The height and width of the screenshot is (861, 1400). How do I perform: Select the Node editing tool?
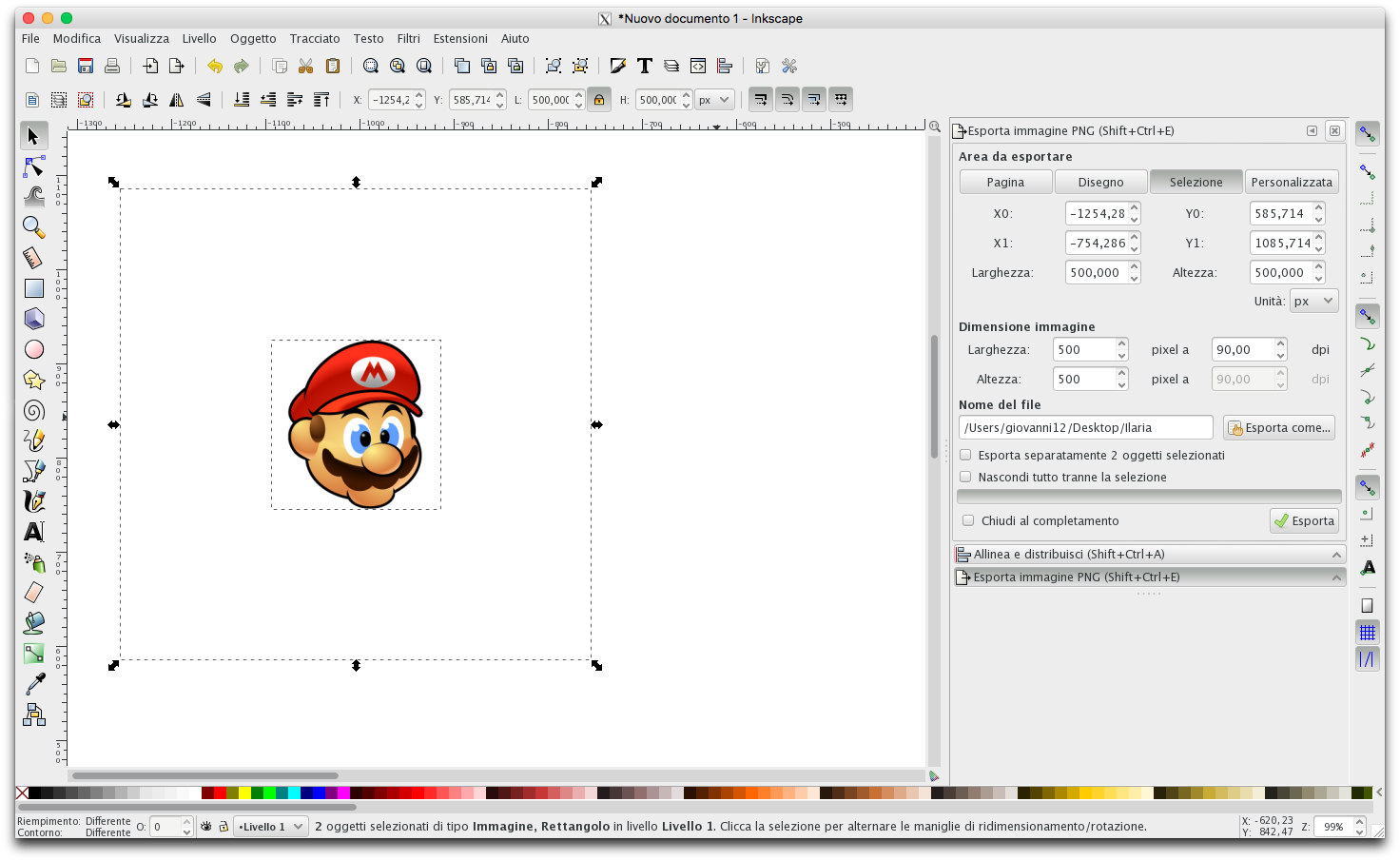[34, 166]
